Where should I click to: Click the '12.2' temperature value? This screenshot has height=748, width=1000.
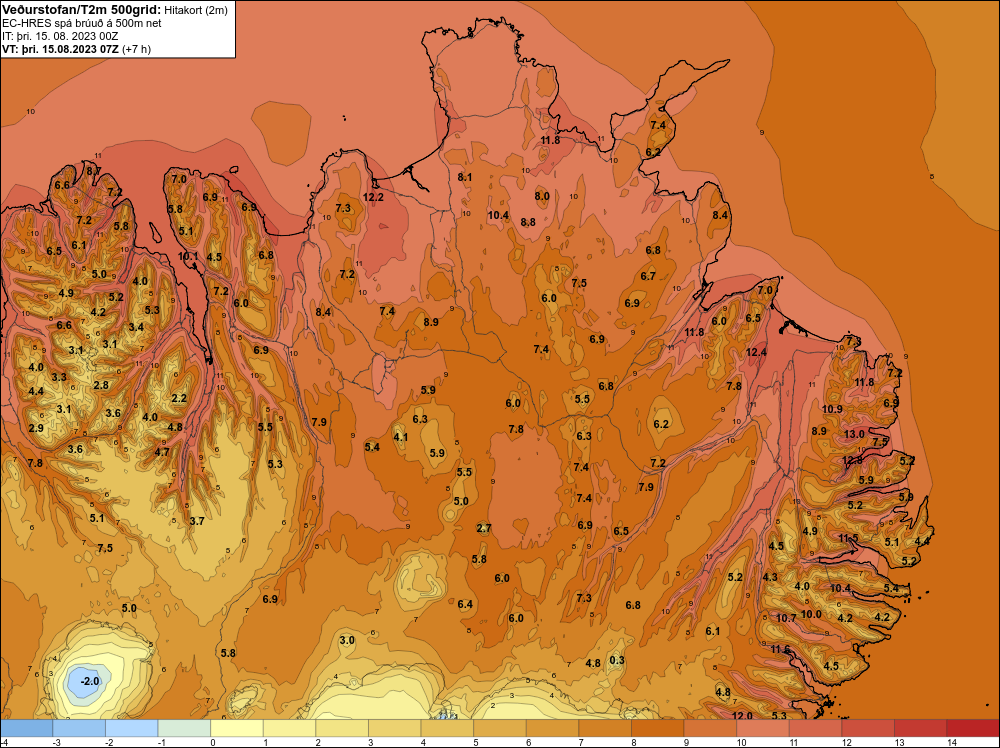click(373, 197)
